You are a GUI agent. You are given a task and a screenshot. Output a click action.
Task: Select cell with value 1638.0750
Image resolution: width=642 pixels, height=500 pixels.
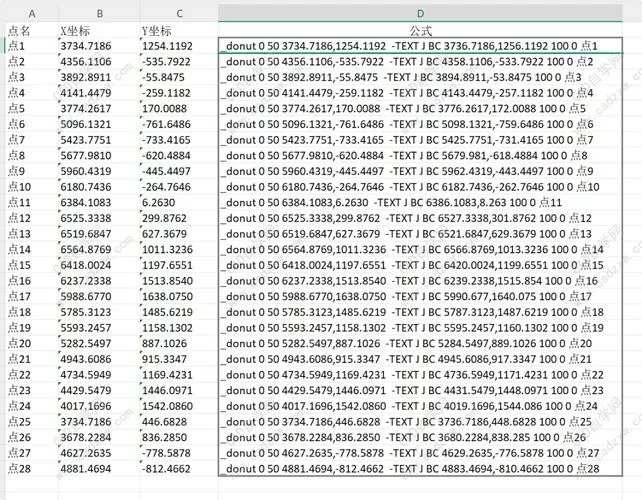coord(179,296)
